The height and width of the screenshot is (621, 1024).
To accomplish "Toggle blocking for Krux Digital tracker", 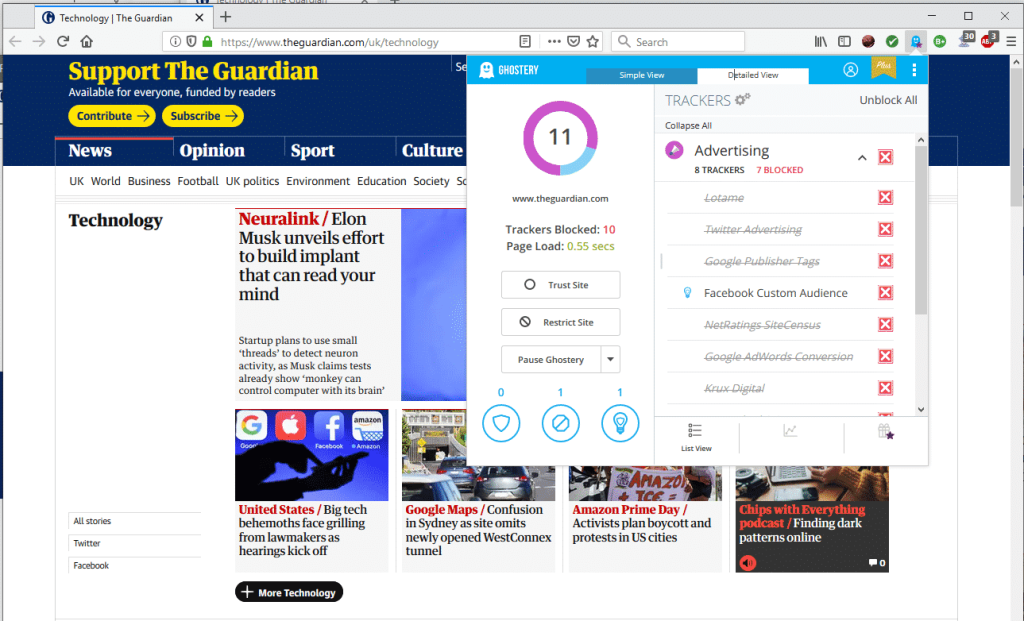I will 885,388.
